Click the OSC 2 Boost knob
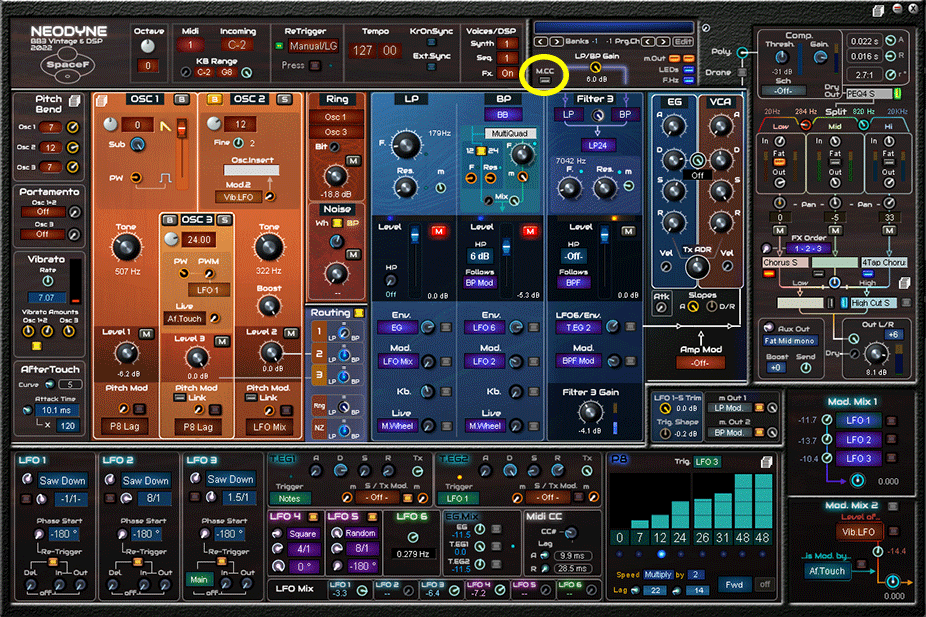 pyautogui.click(x=269, y=306)
